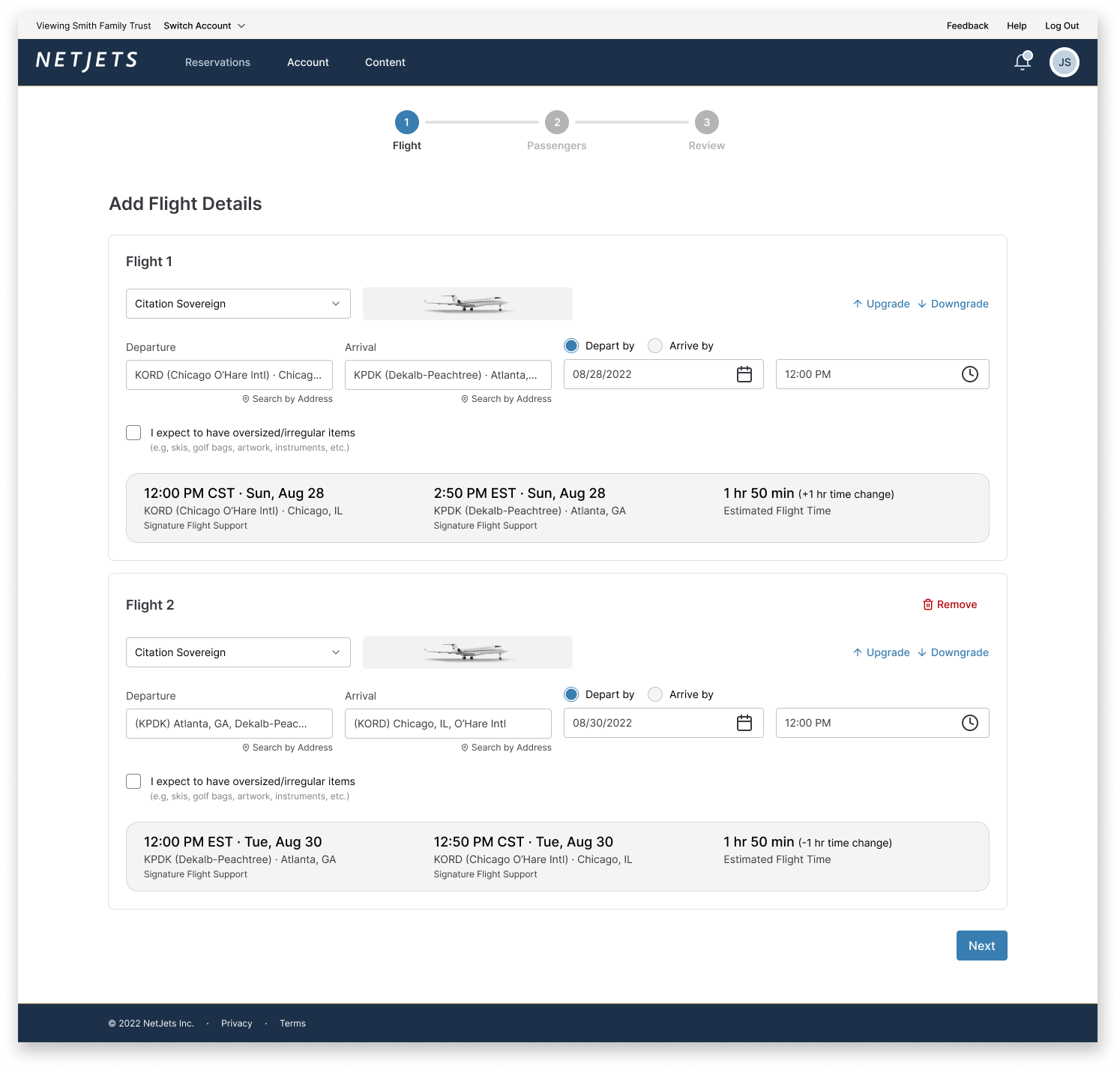Viewport: 1120px width, 1070px height.
Task: Click '12:50 PM CST · Tue, Aug 30' text
Action: point(523,842)
